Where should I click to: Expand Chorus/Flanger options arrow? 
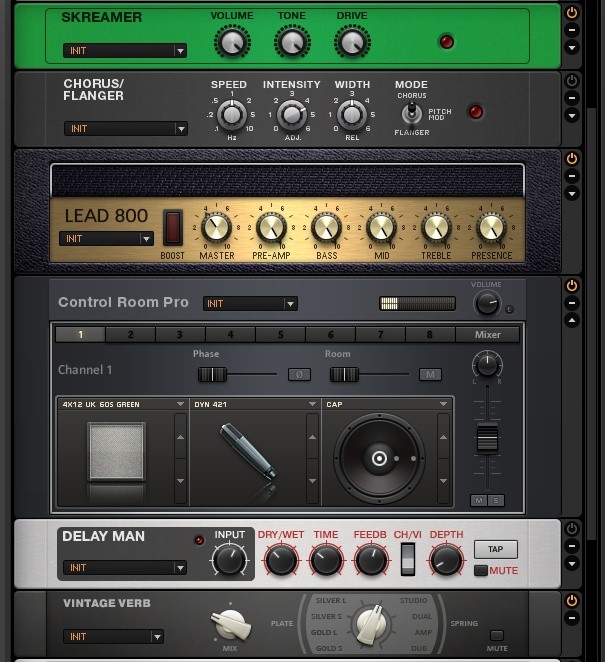(x=572, y=116)
